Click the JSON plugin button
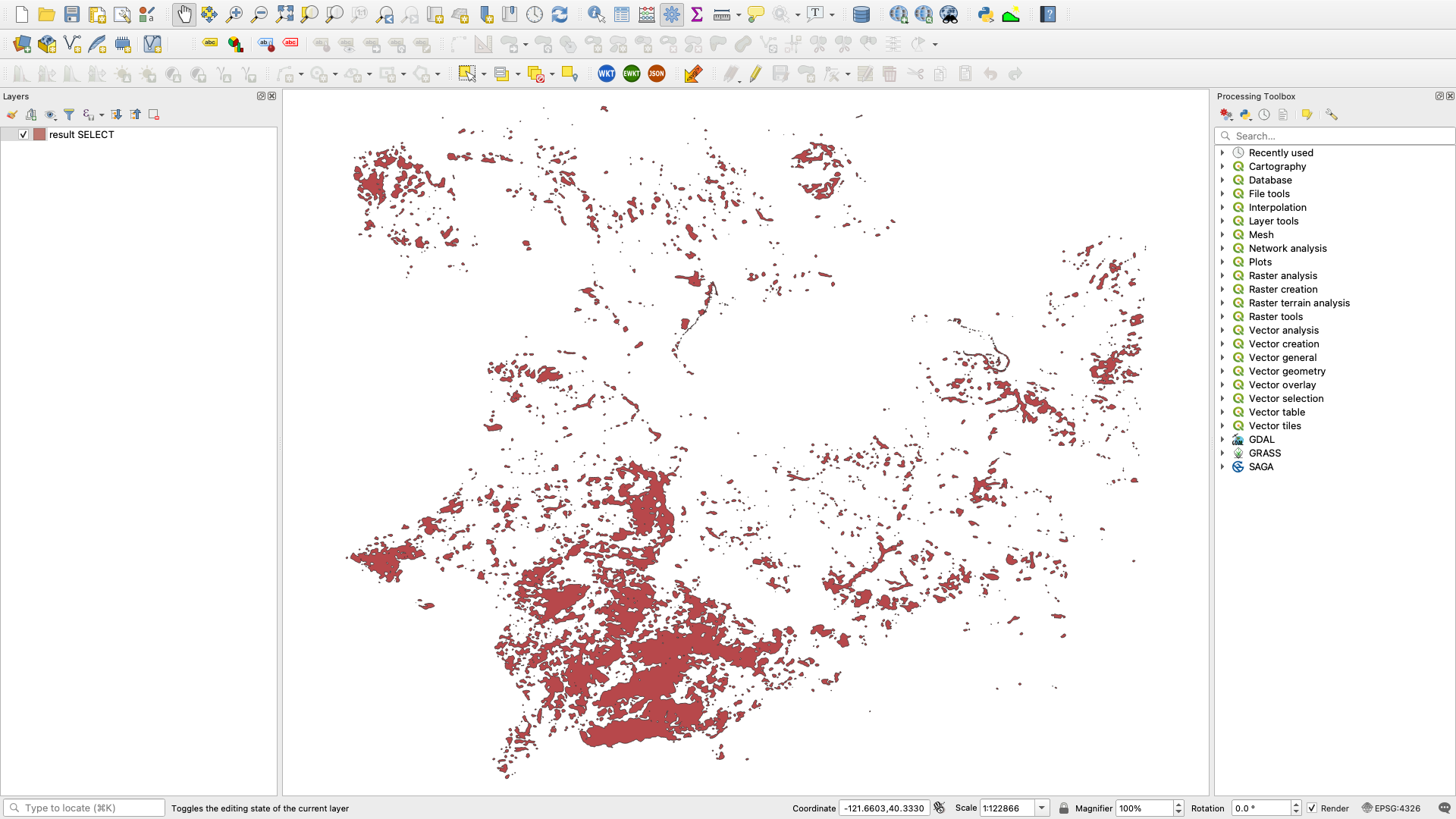The height and width of the screenshot is (819, 1456). click(657, 74)
